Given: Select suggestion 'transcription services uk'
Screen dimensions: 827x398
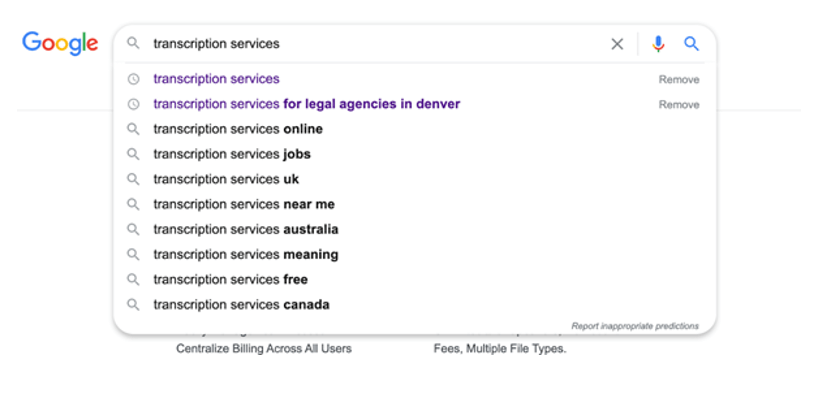Looking at the screenshot, I should 226,179.
